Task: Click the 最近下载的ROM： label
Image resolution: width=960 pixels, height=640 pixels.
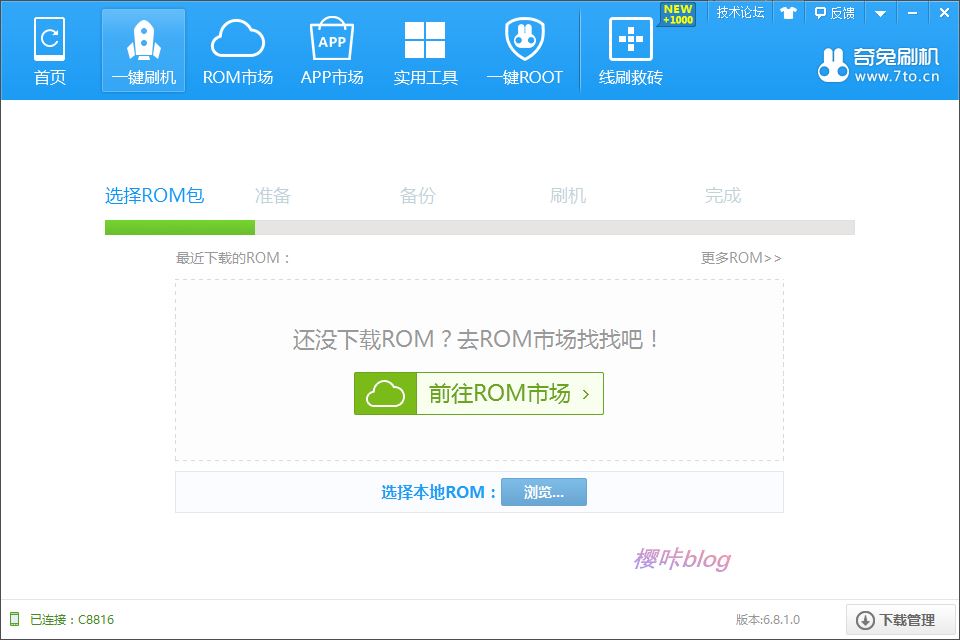Action: [233, 258]
